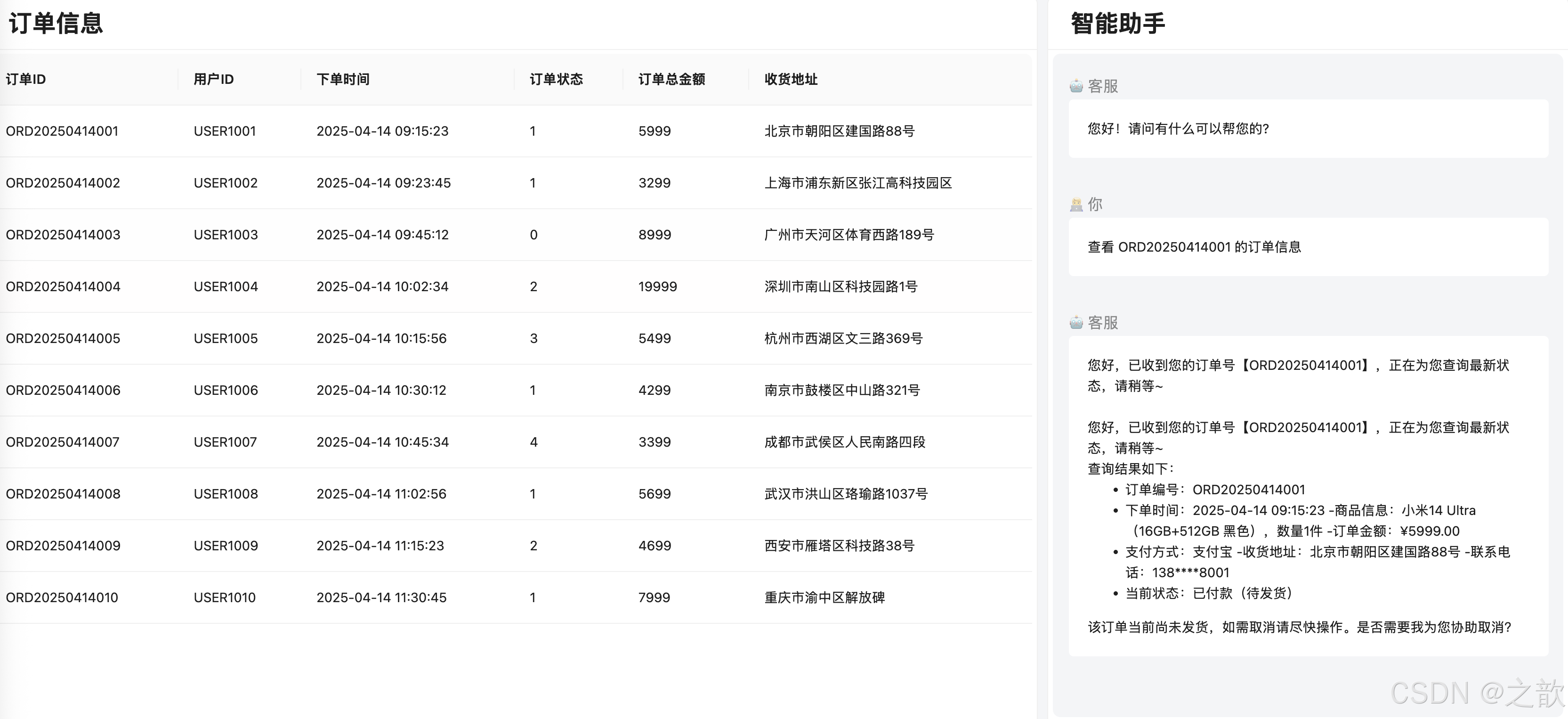
Task: Click the greeting message 您好！请问有什么可以帮您的?
Action: (1178, 129)
